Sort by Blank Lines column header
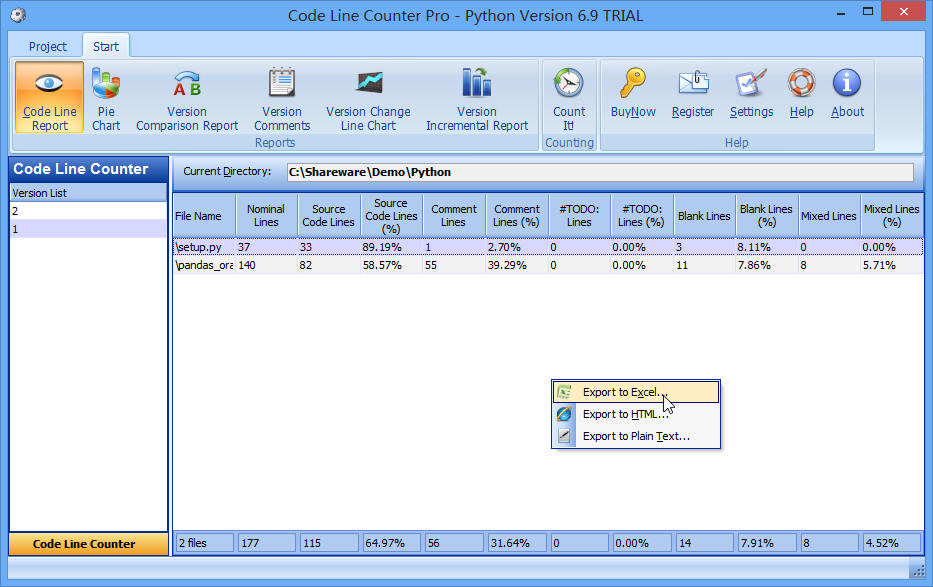Image resolution: width=933 pixels, height=587 pixels. [x=705, y=215]
